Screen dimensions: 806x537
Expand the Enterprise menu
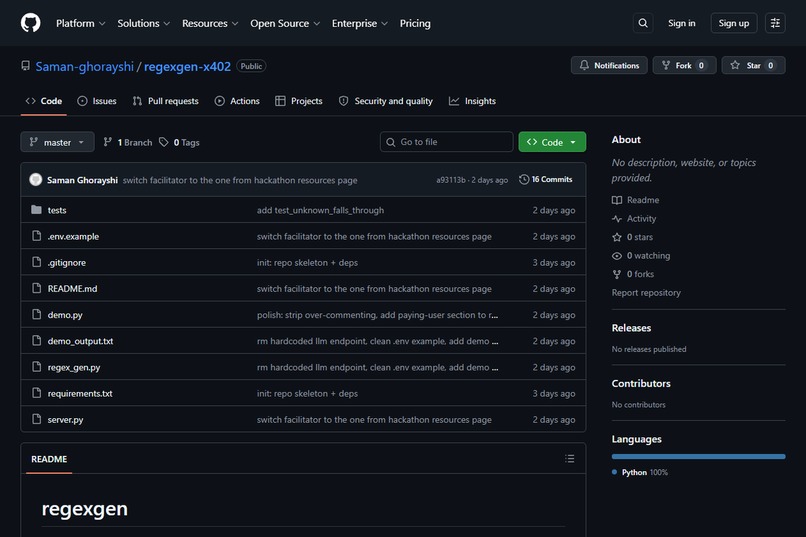[359, 23]
